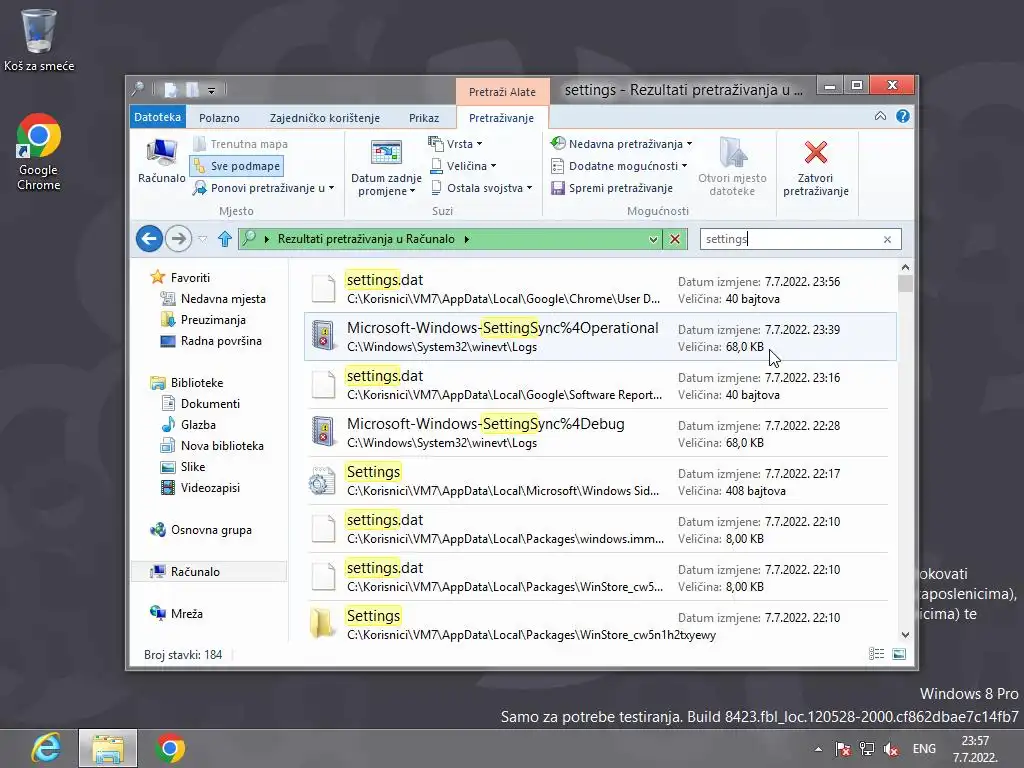Open Videozapisi library
This screenshot has height=768, width=1024.
(200, 487)
